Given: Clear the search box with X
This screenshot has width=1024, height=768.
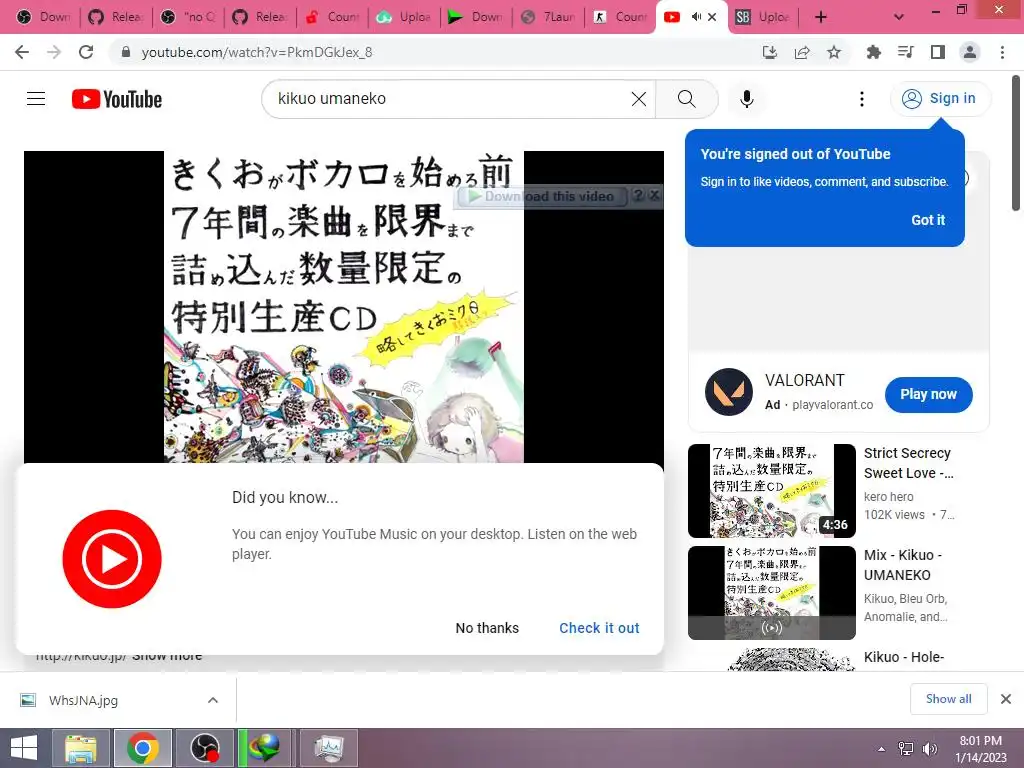Looking at the screenshot, I should click(639, 99).
